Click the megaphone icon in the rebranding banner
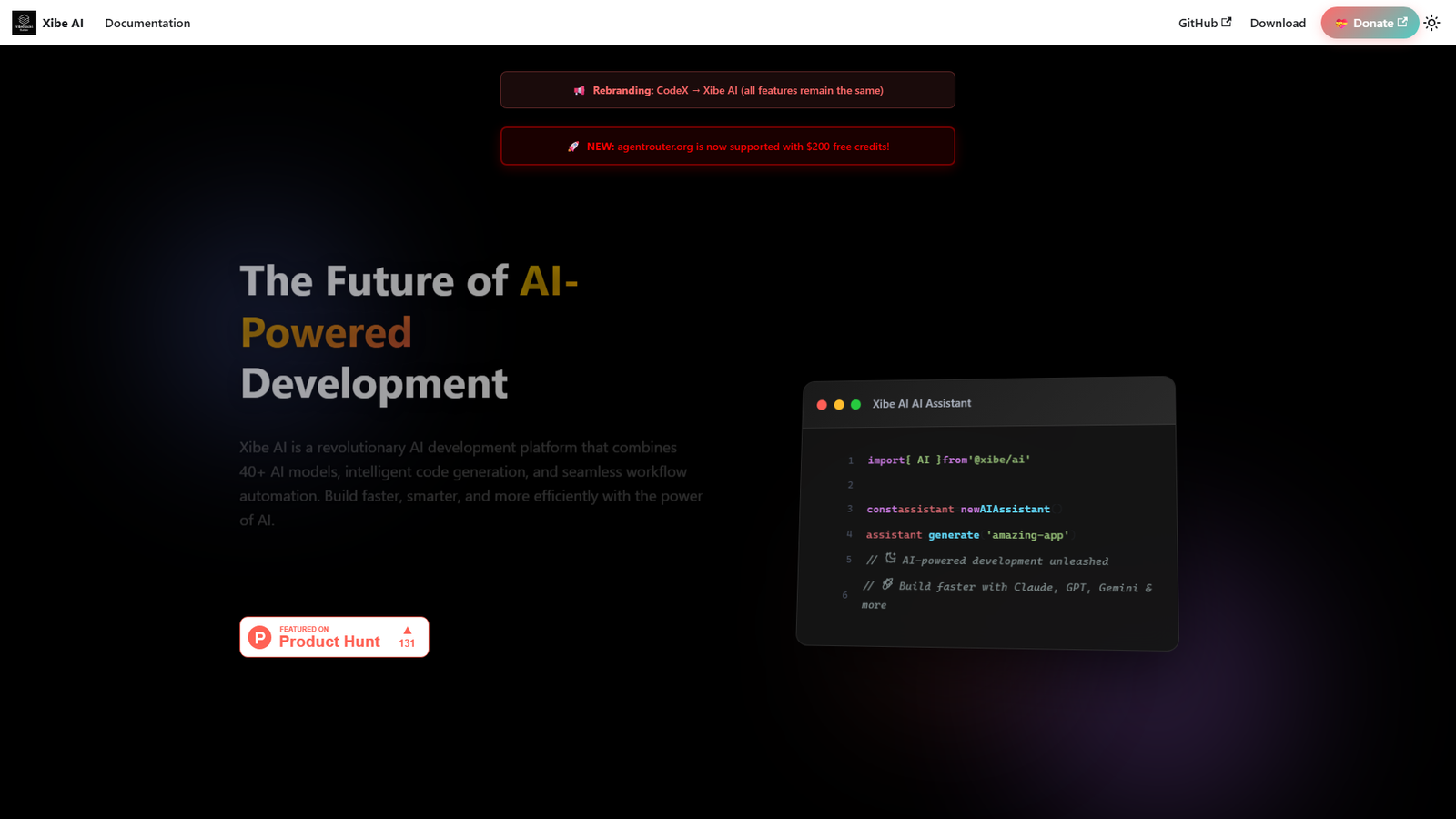 580,90
